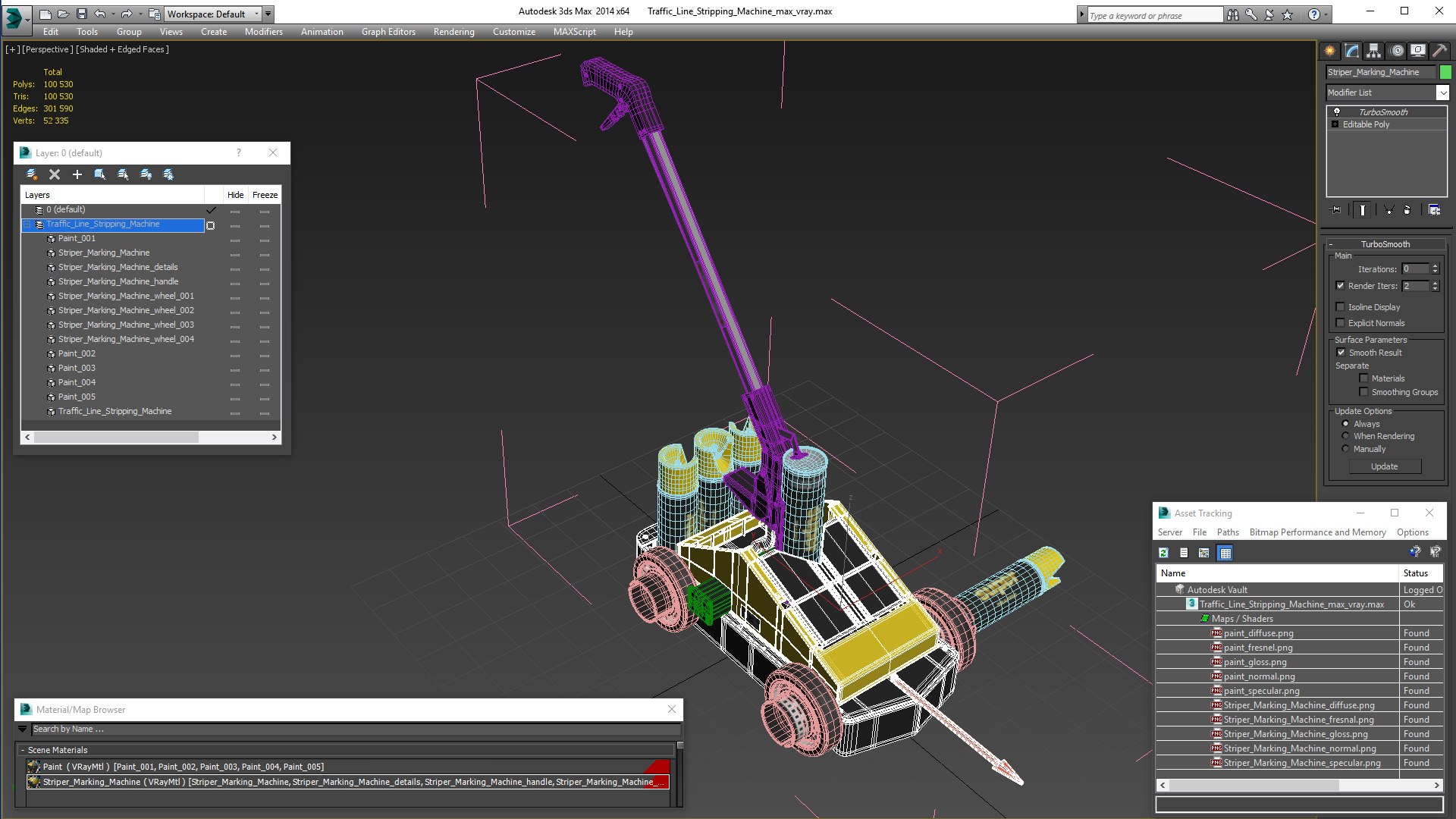1456x819 pixels.
Task: Click Configure Modifier Sets icon
Action: coord(1434,210)
